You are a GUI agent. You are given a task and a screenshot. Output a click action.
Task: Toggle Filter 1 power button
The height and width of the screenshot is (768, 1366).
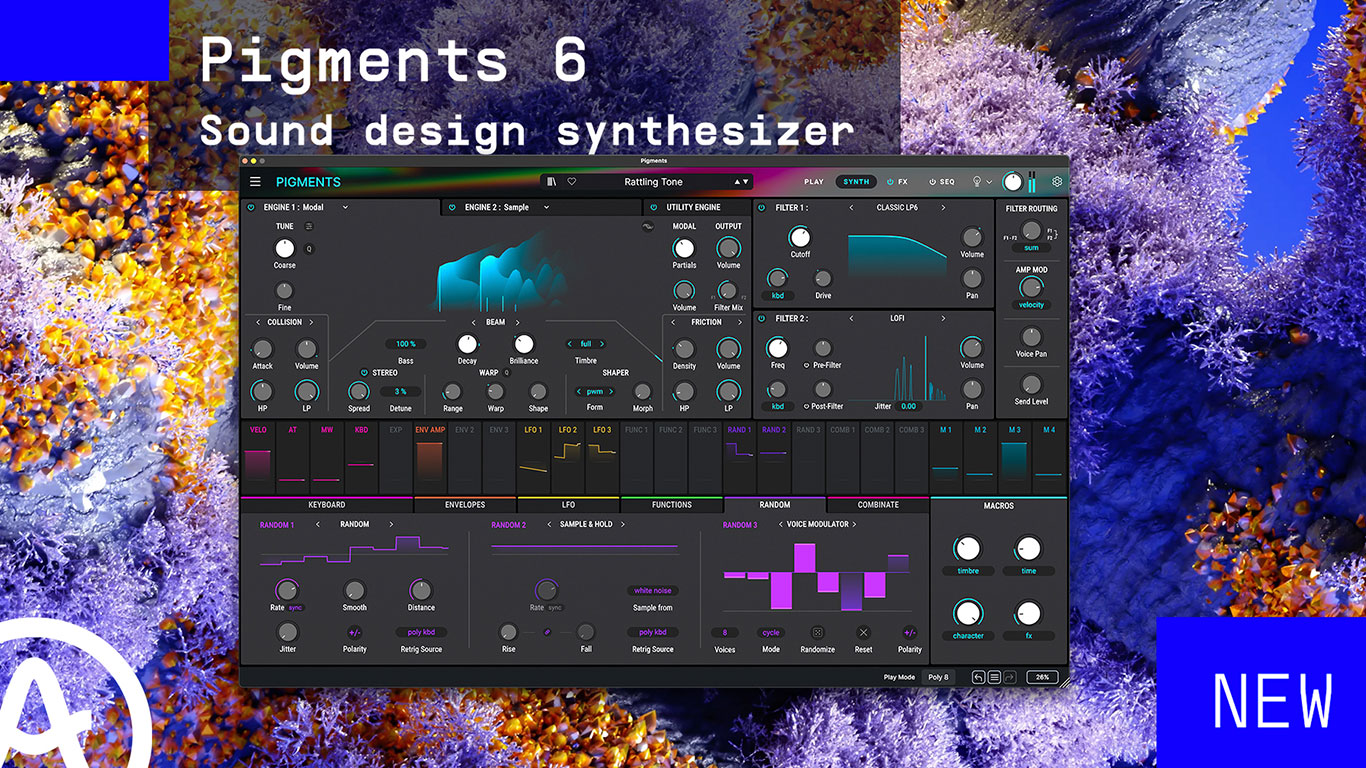pos(764,208)
